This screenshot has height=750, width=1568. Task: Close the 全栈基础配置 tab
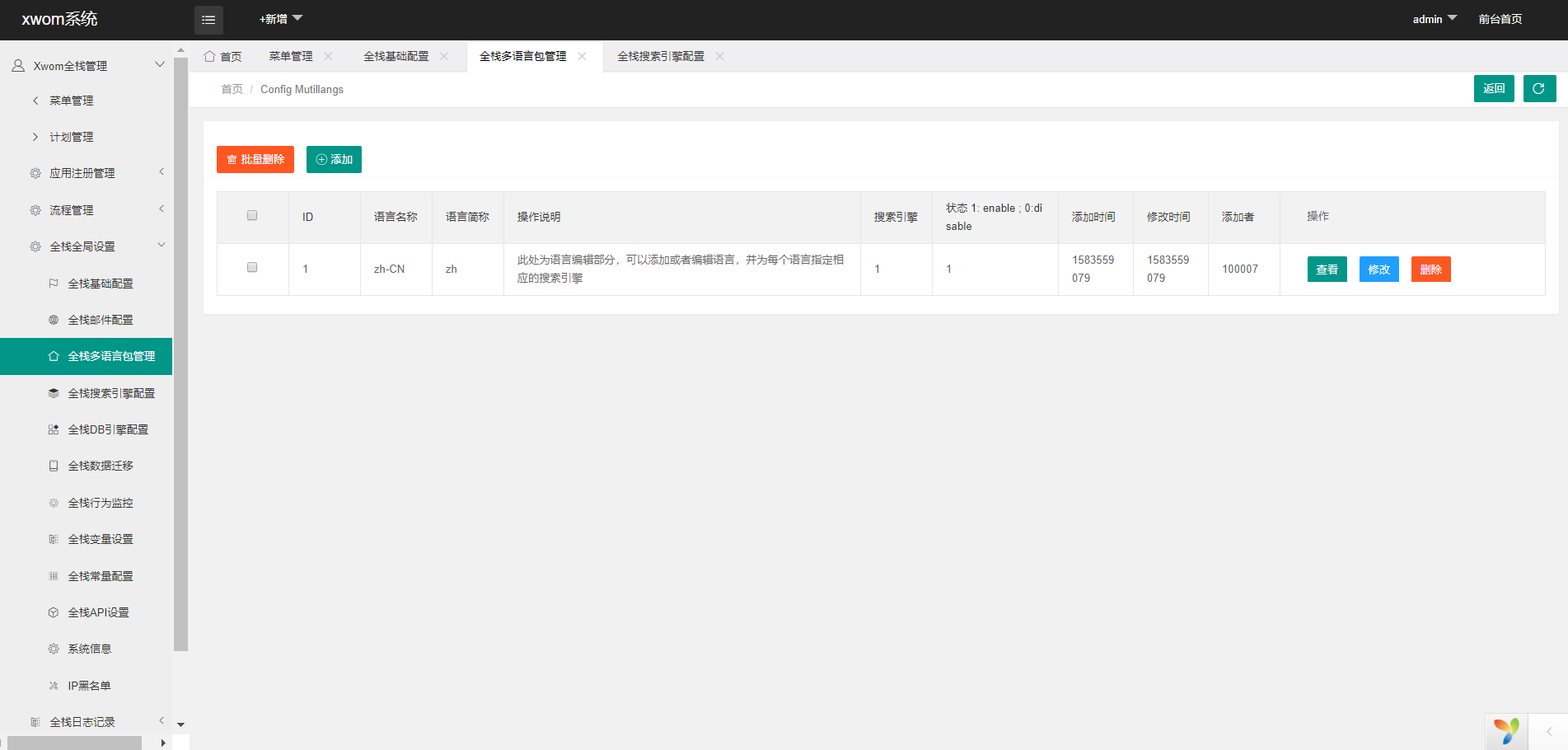tap(444, 56)
